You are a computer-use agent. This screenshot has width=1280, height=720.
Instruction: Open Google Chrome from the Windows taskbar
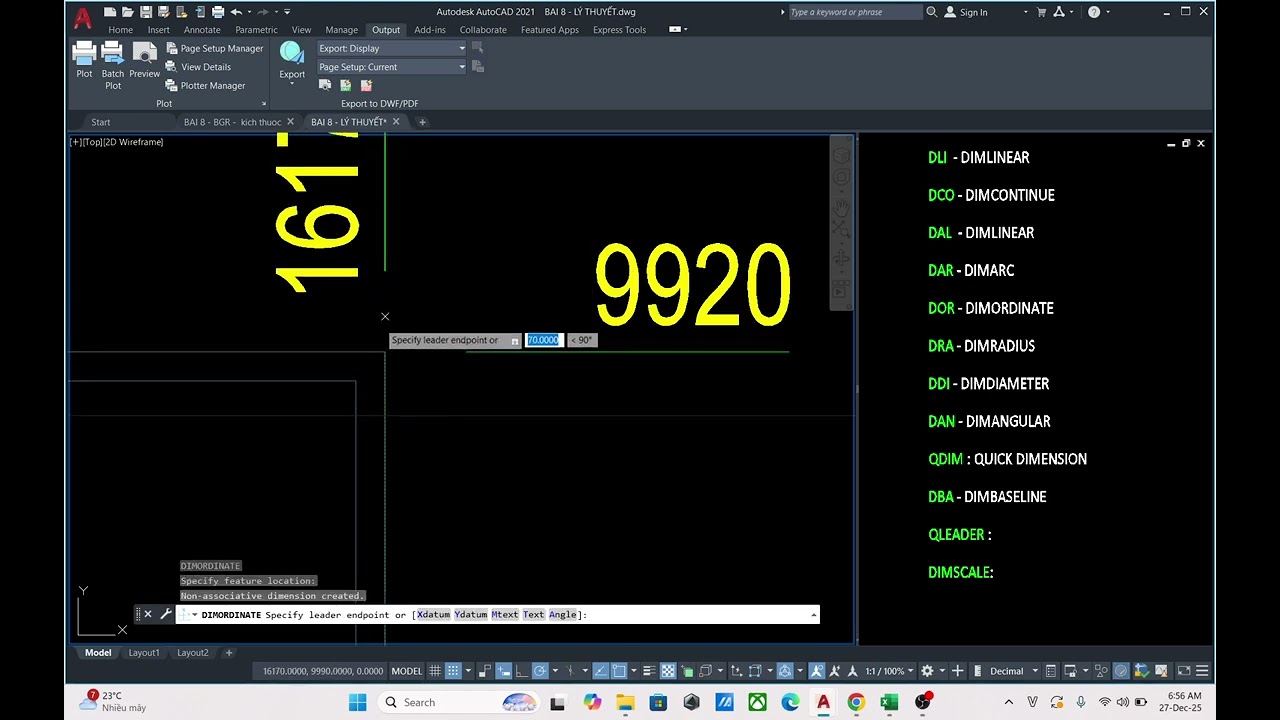856,702
